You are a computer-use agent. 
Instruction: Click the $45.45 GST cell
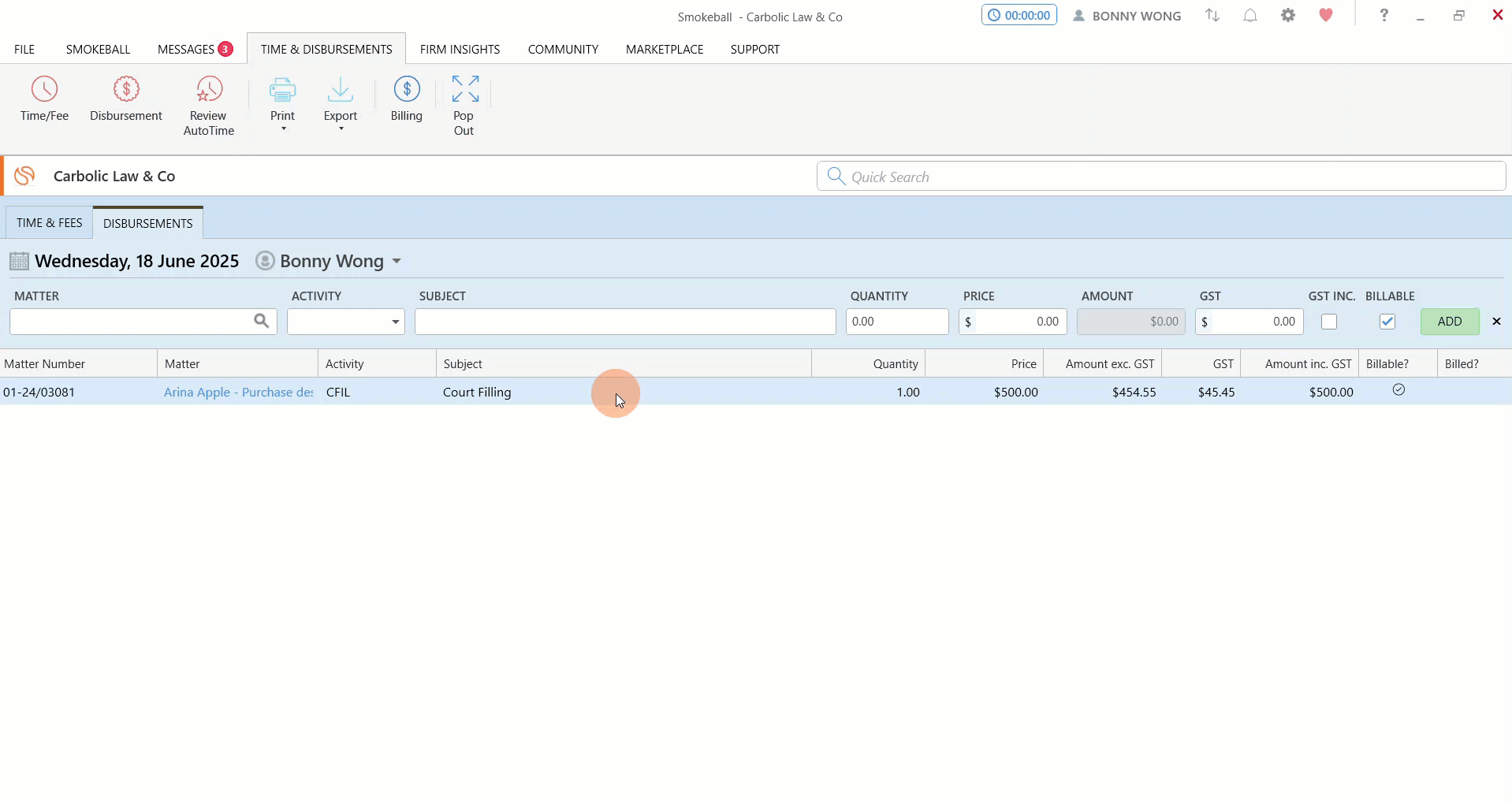(1201, 392)
